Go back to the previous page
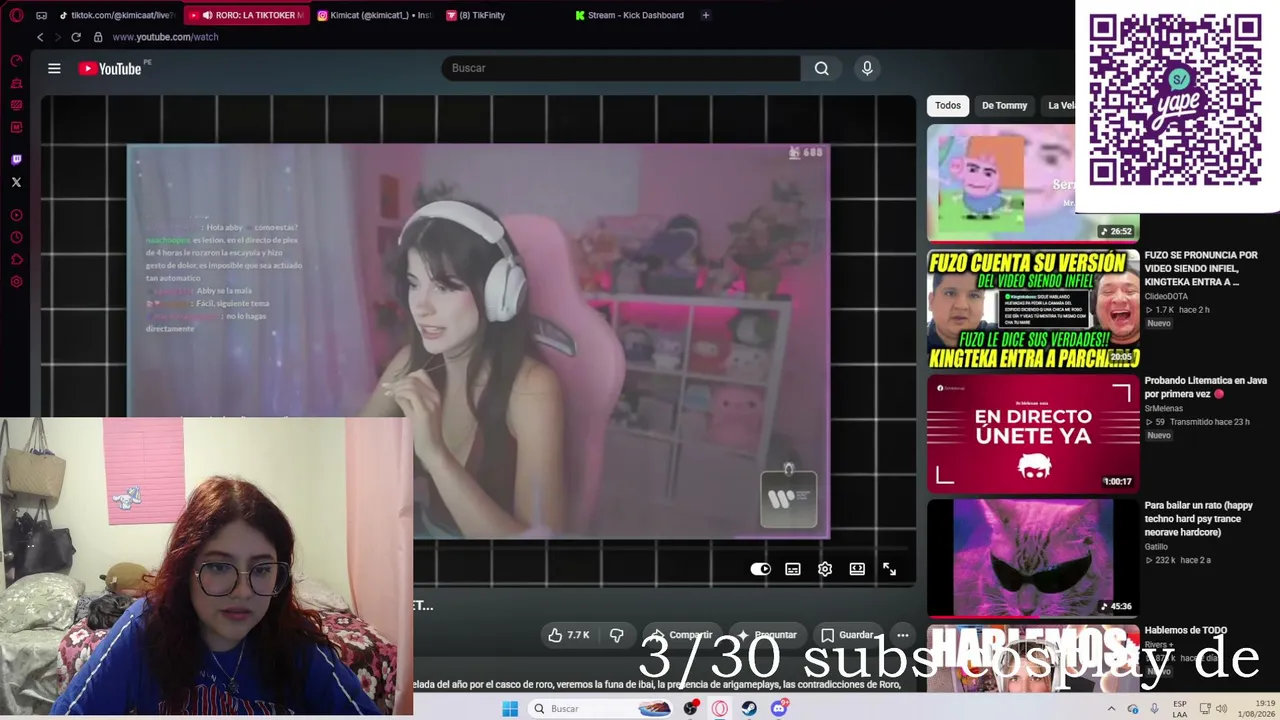Image resolution: width=1280 pixels, height=720 pixels. pos(40,37)
